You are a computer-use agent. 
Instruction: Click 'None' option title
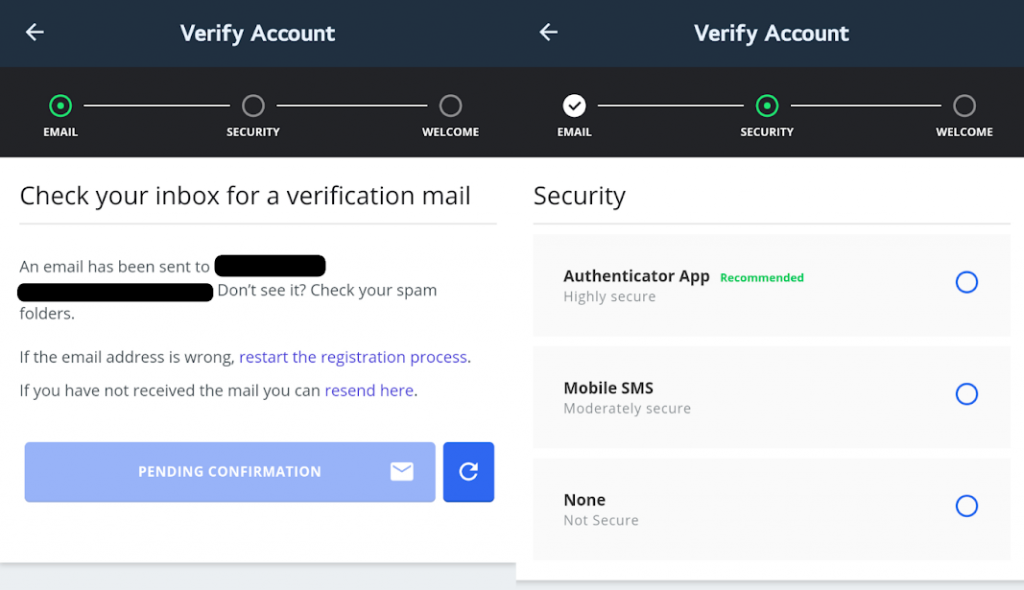tap(584, 500)
